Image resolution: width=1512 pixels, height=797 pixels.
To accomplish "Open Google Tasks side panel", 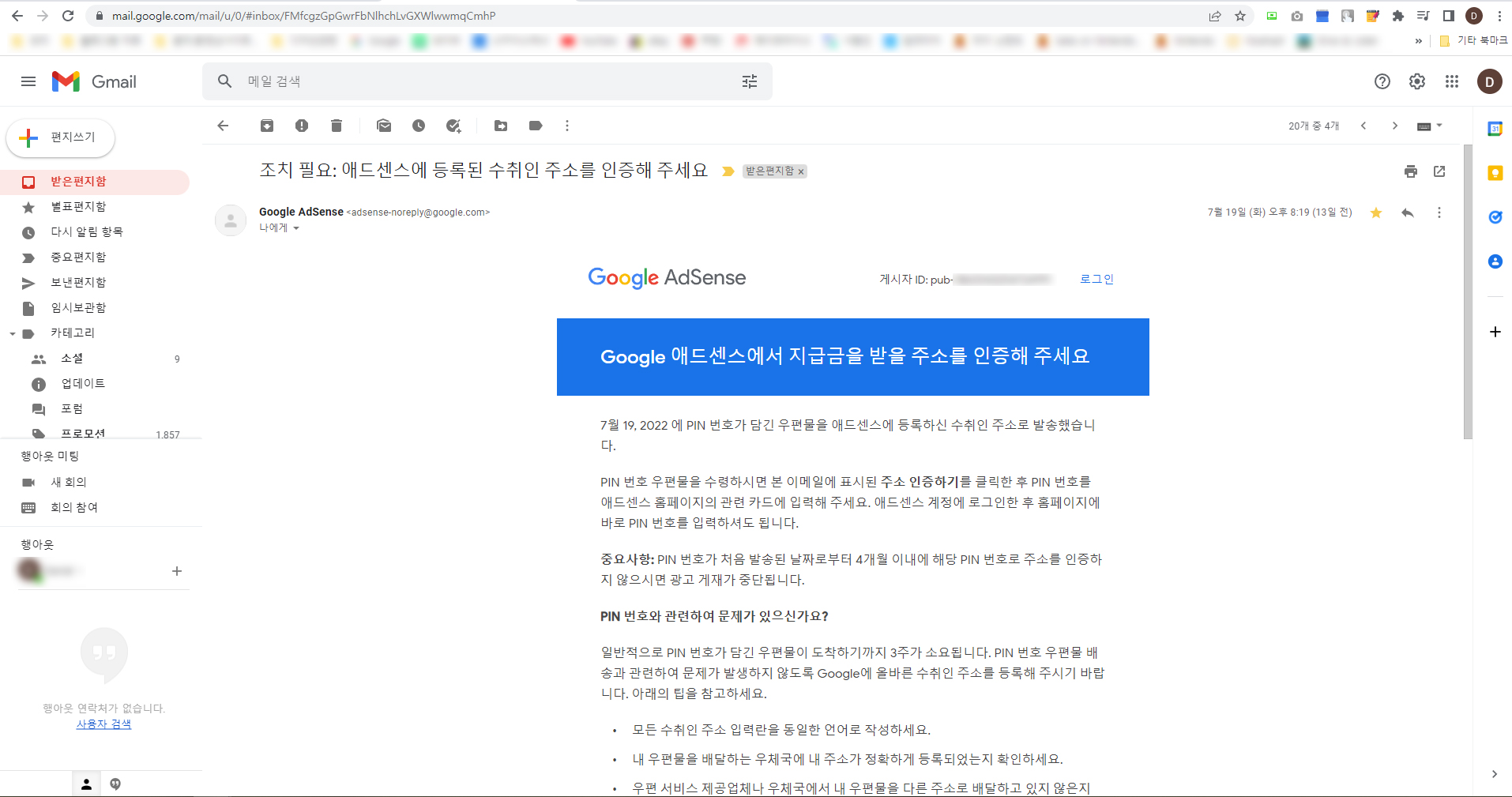I will pos(1495,217).
